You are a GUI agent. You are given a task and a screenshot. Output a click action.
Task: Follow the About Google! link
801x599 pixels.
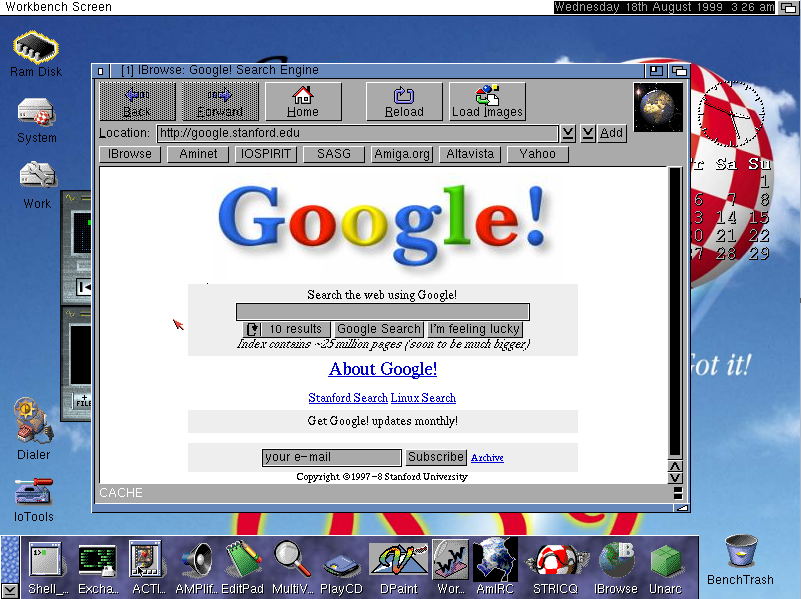[x=383, y=369]
